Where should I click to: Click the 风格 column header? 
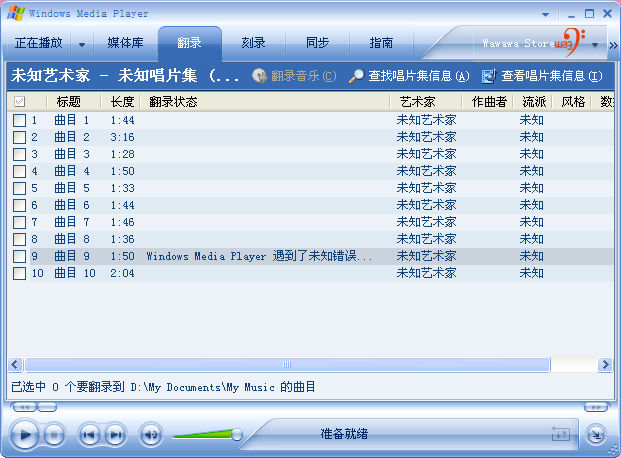pos(573,102)
